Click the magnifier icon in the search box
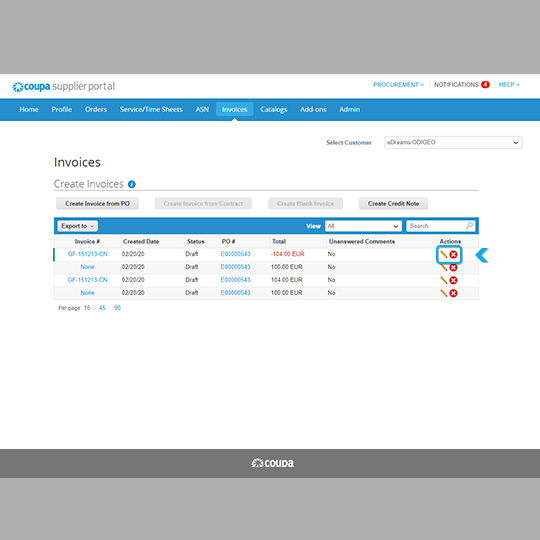 tap(469, 226)
